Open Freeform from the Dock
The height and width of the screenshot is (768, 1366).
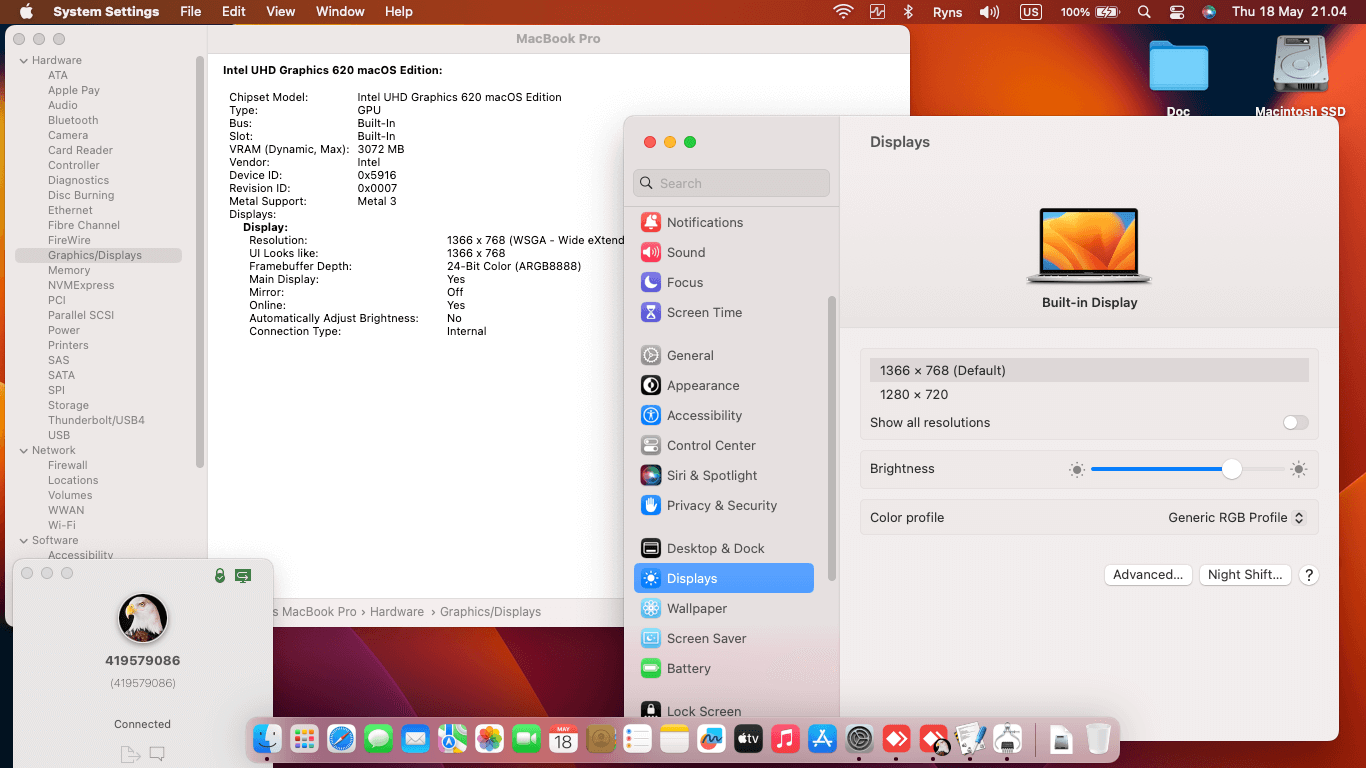711,739
